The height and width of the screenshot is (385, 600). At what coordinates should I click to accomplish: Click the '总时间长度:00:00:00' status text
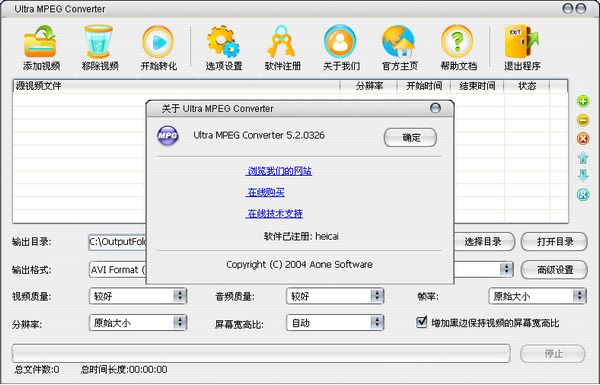click(x=124, y=369)
